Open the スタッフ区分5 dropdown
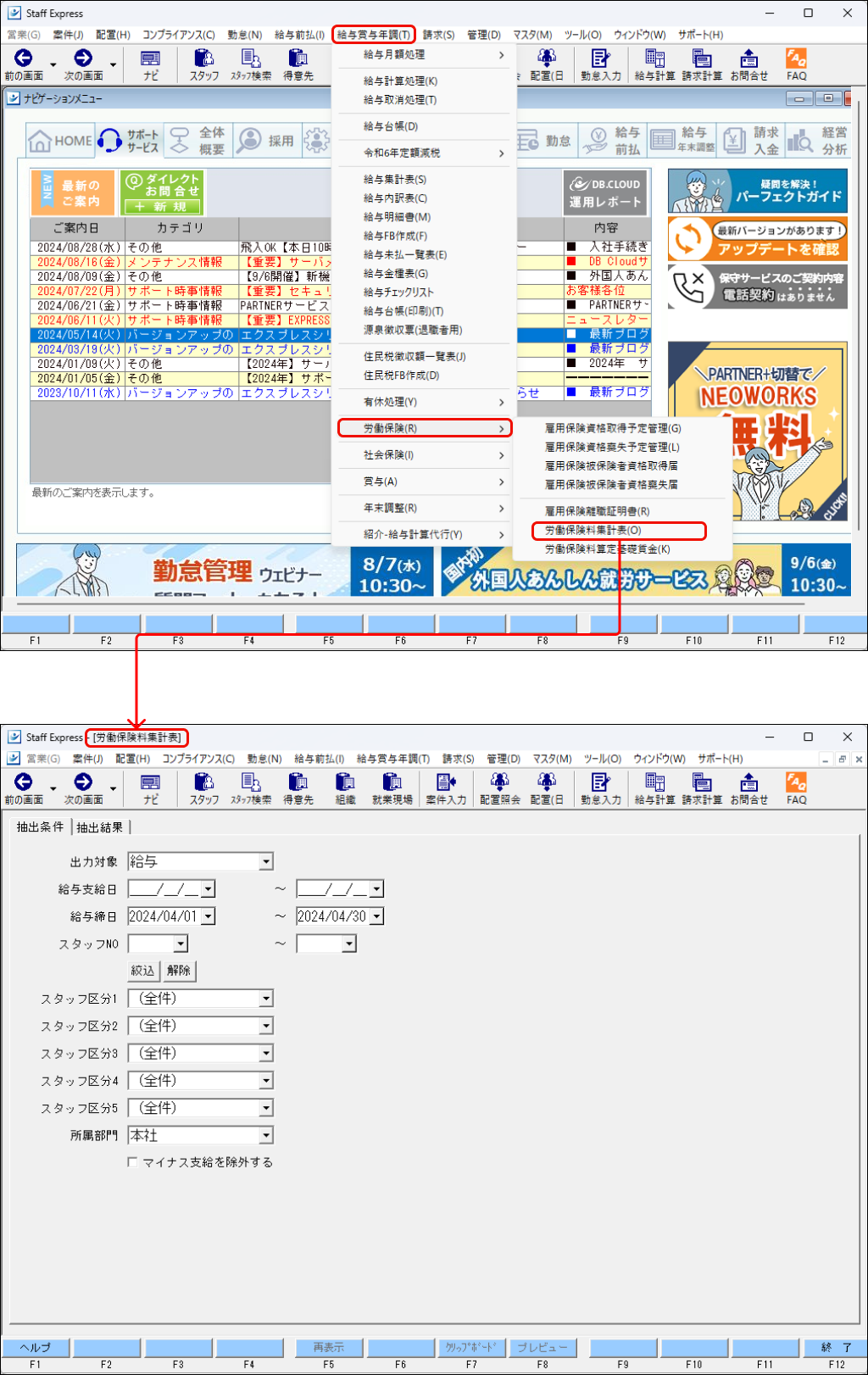The image size is (868, 1375). [266, 1108]
